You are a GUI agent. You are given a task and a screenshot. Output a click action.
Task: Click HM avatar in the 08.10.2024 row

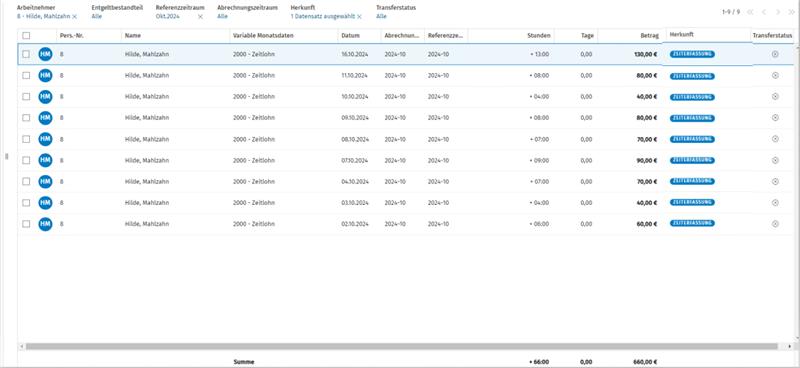pyautogui.click(x=45, y=139)
